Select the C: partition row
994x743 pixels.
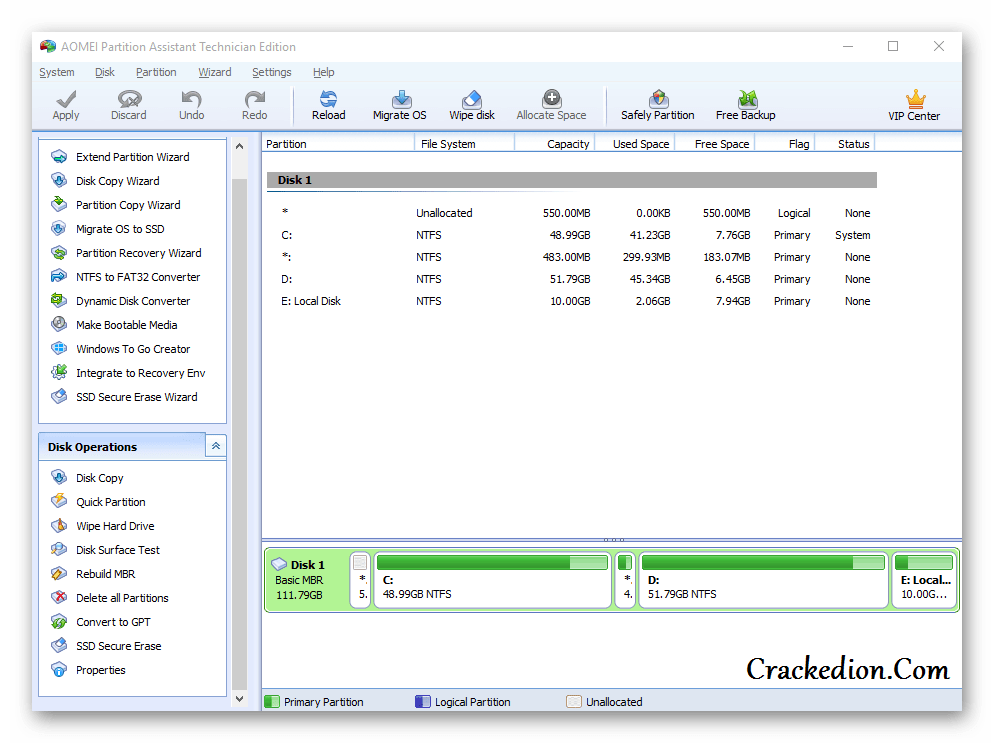tap(572, 235)
